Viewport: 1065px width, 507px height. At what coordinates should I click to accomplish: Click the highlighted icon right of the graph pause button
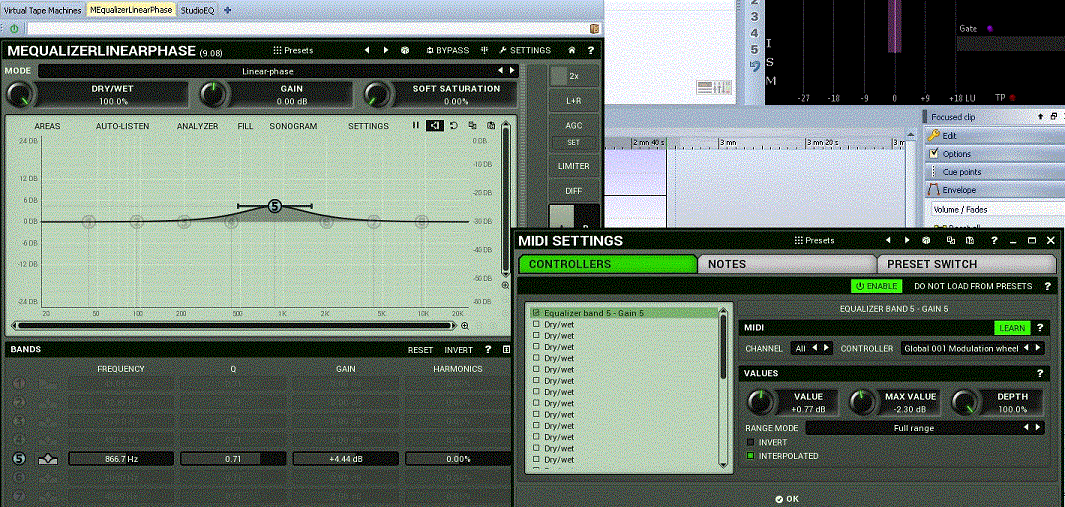tap(434, 126)
